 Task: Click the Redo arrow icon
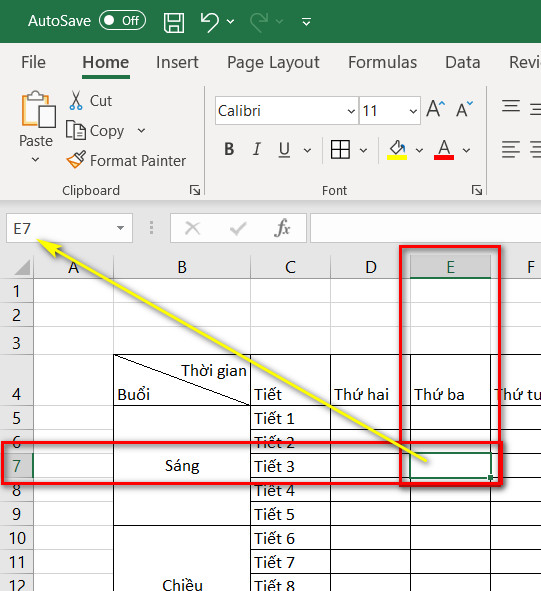pyautogui.click(x=259, y=22)
